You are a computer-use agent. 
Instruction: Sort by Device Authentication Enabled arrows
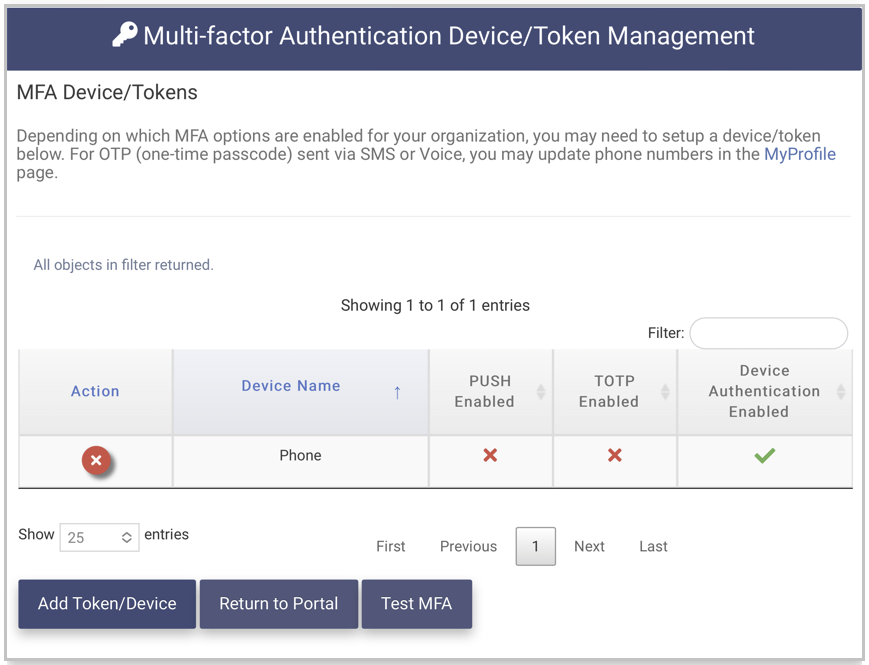(x=840, y=392)
